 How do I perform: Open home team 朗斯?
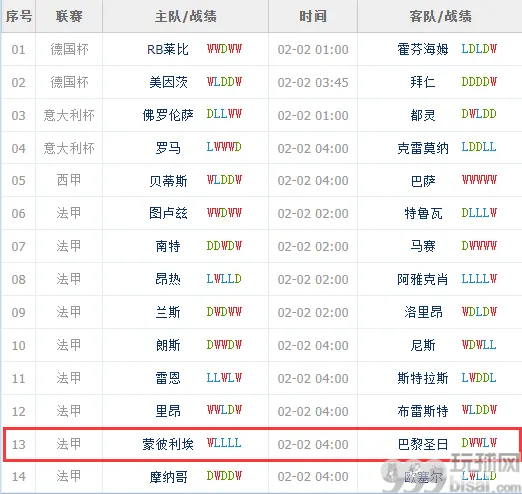pyautogui.click(x=168, y=345)
